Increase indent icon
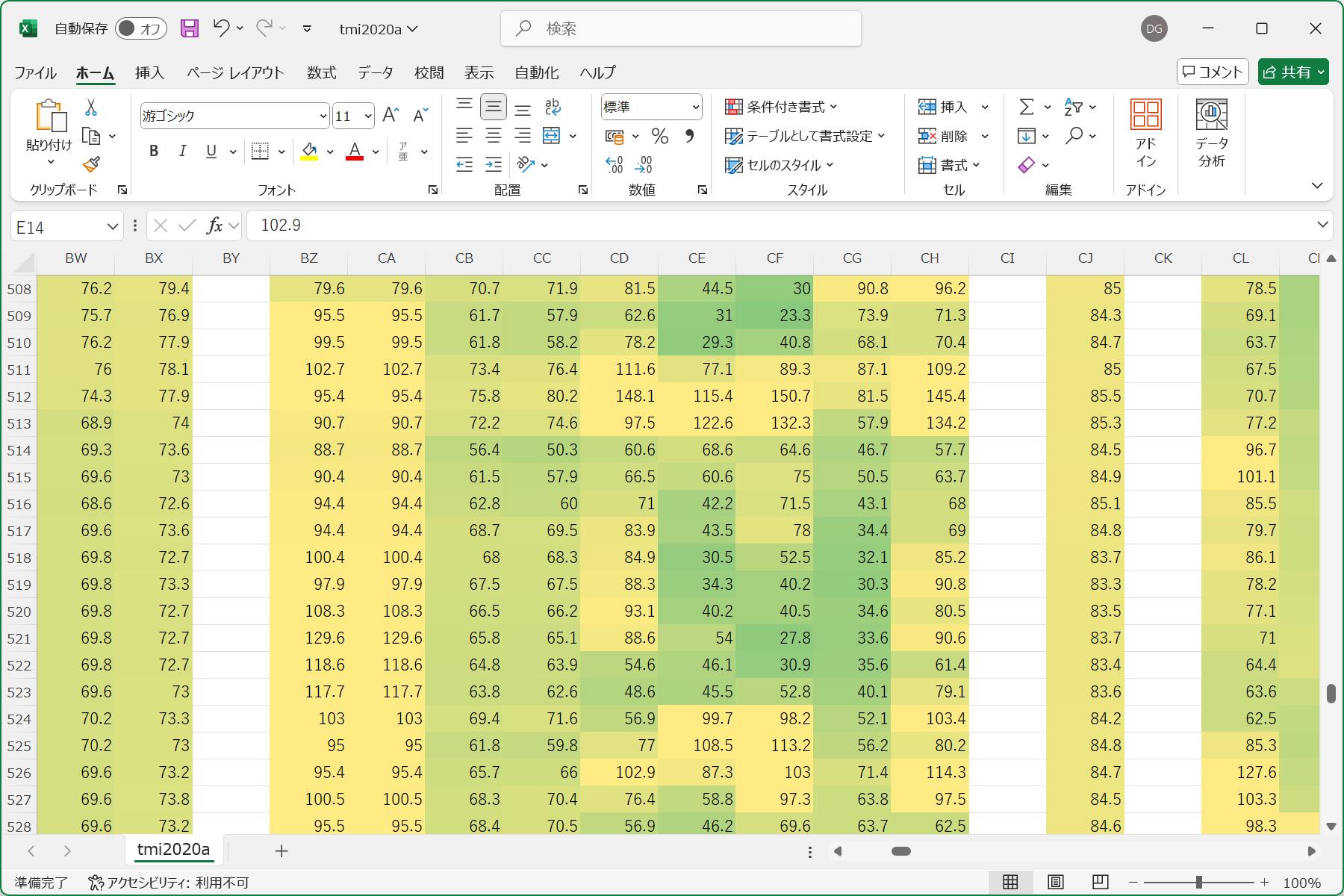Viewport: 1344px width, 896px height. (x=494, y=164)
